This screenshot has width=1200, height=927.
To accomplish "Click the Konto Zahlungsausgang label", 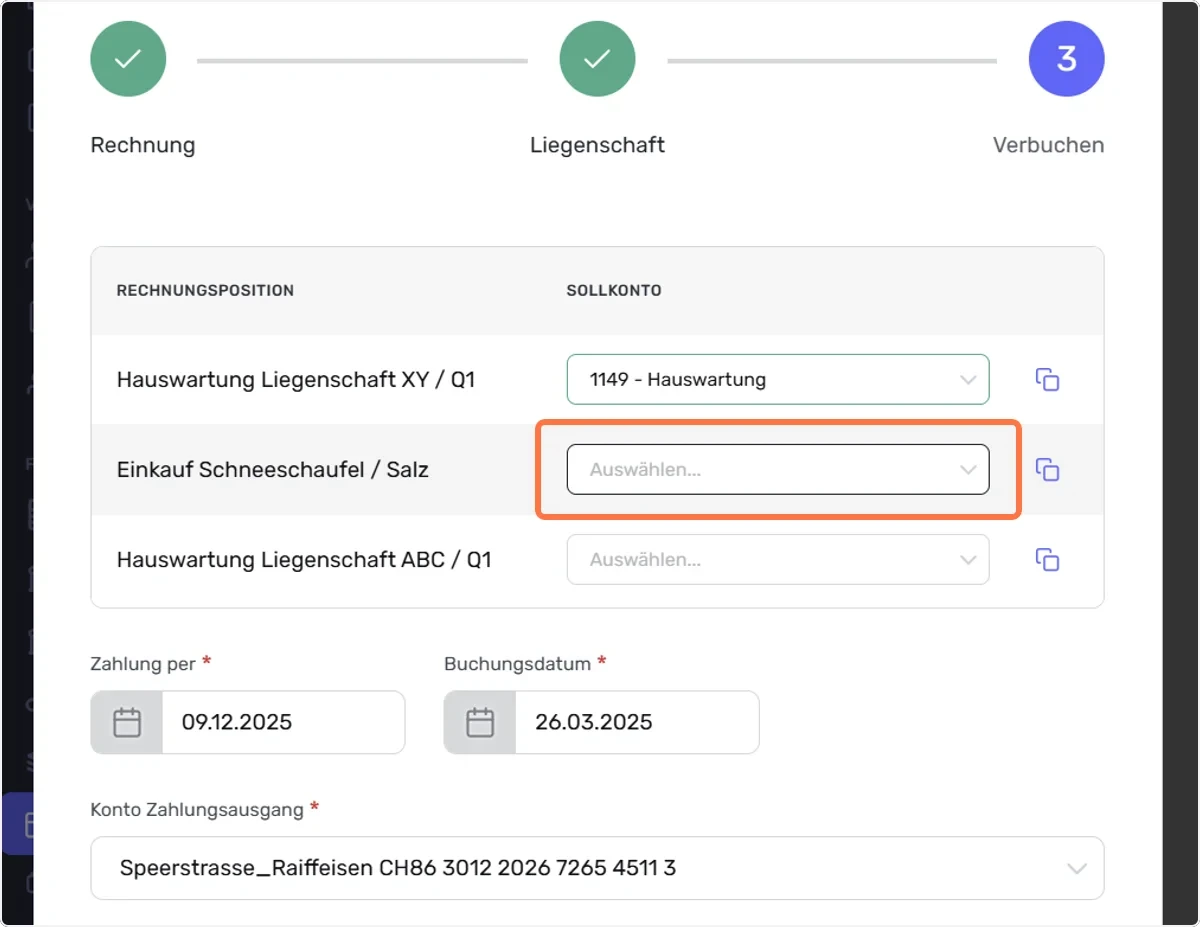I will (x=197, y=809).
